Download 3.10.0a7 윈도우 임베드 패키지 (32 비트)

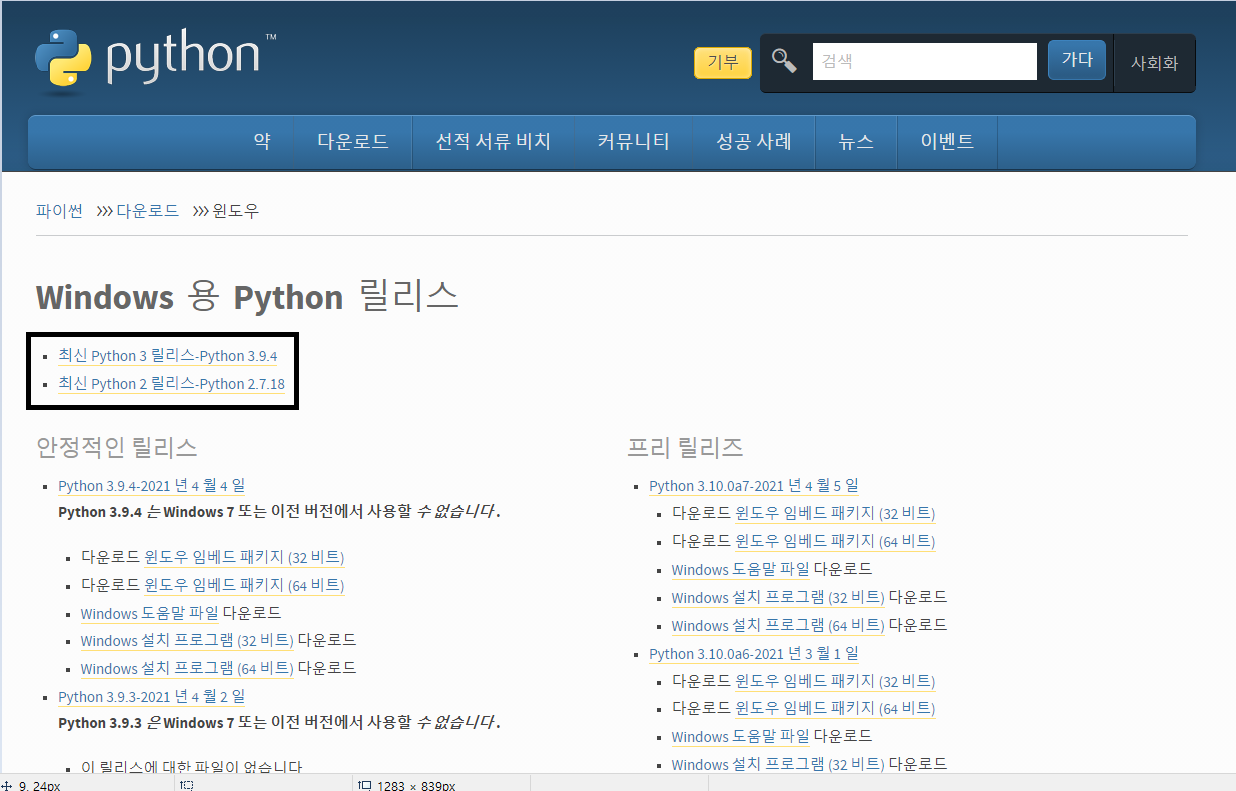835,513
